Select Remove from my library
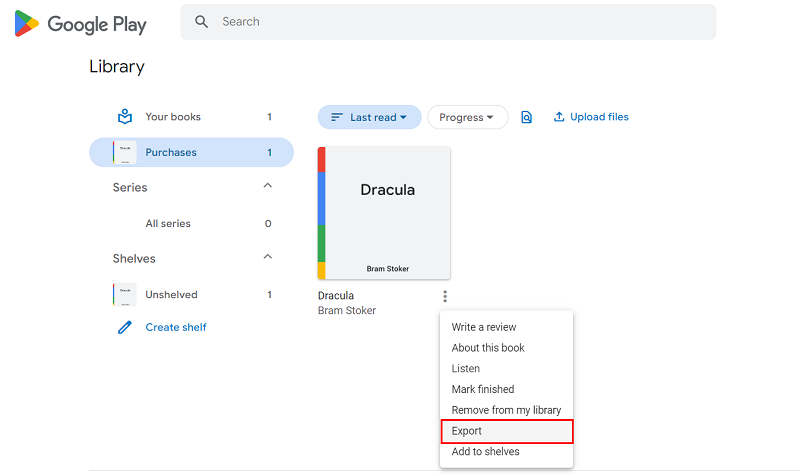The width and height of the screenshot is (800, 476). point(506,410)
